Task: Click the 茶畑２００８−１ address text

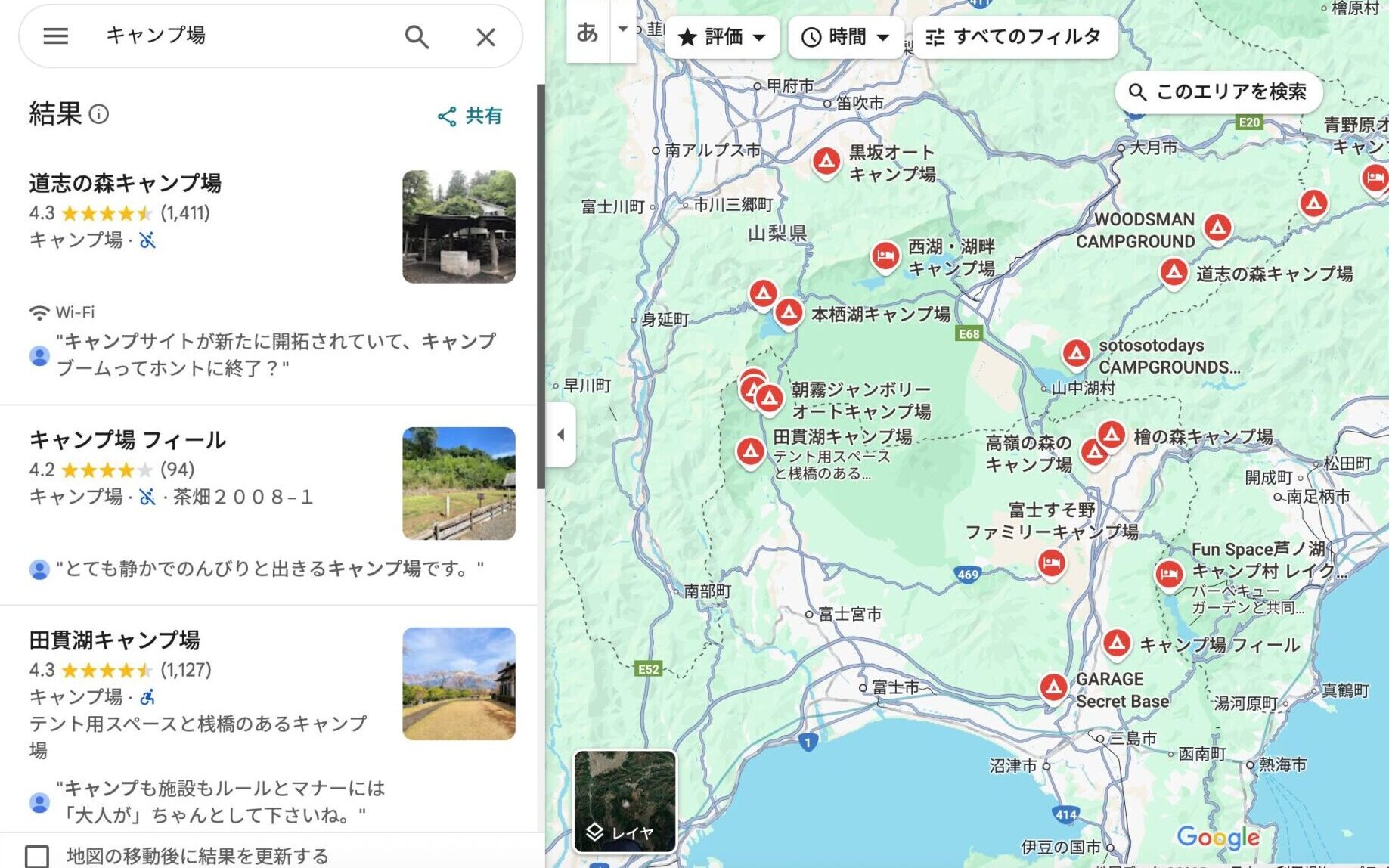Action: pyautogui.click(x=243, y=497)
